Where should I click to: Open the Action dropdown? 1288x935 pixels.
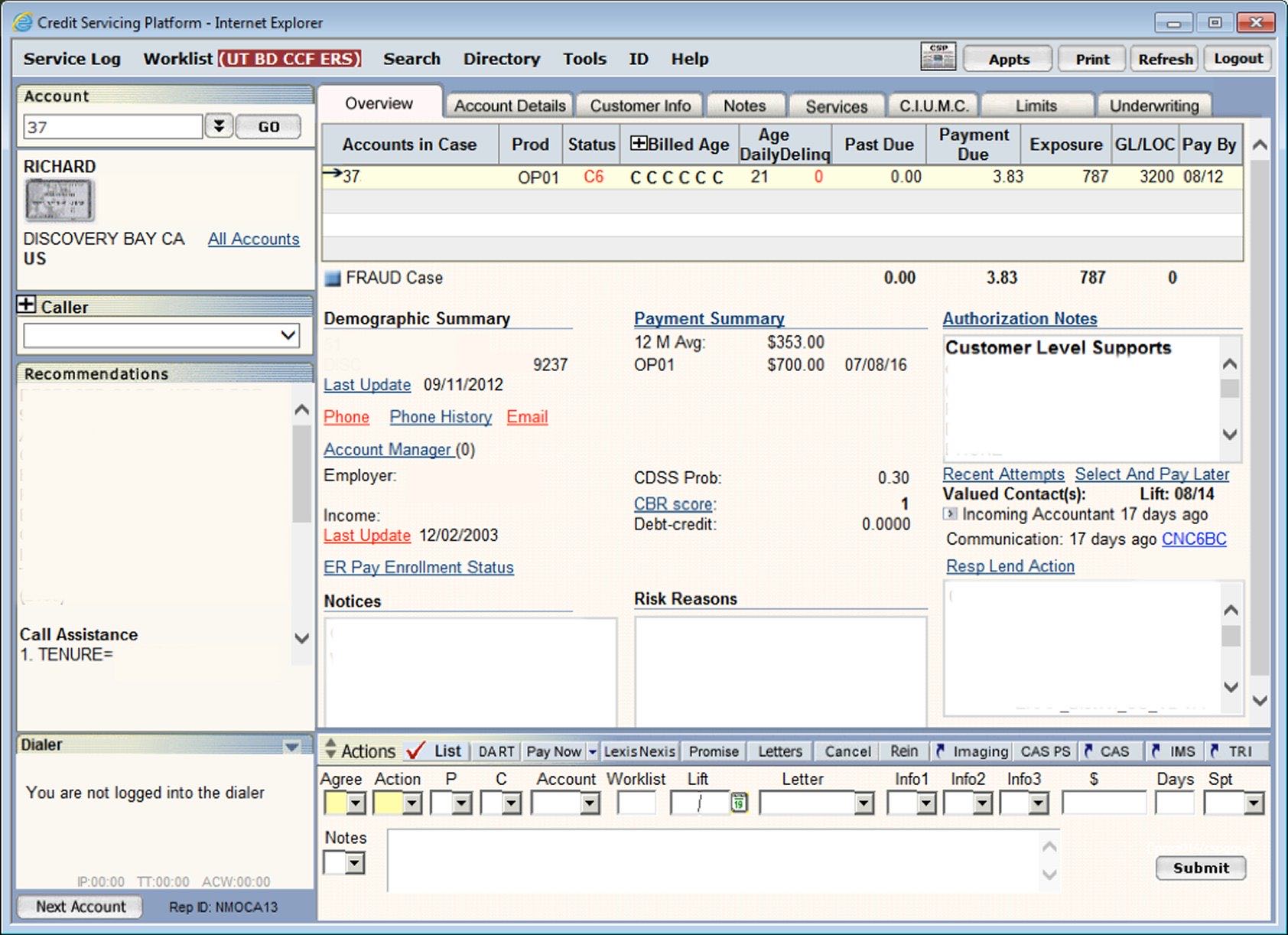pos(412,803)
